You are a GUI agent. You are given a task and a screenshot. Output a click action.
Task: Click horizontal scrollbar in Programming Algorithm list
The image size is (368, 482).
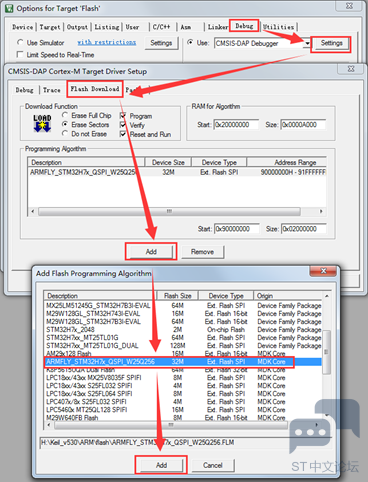pos(169,211)
